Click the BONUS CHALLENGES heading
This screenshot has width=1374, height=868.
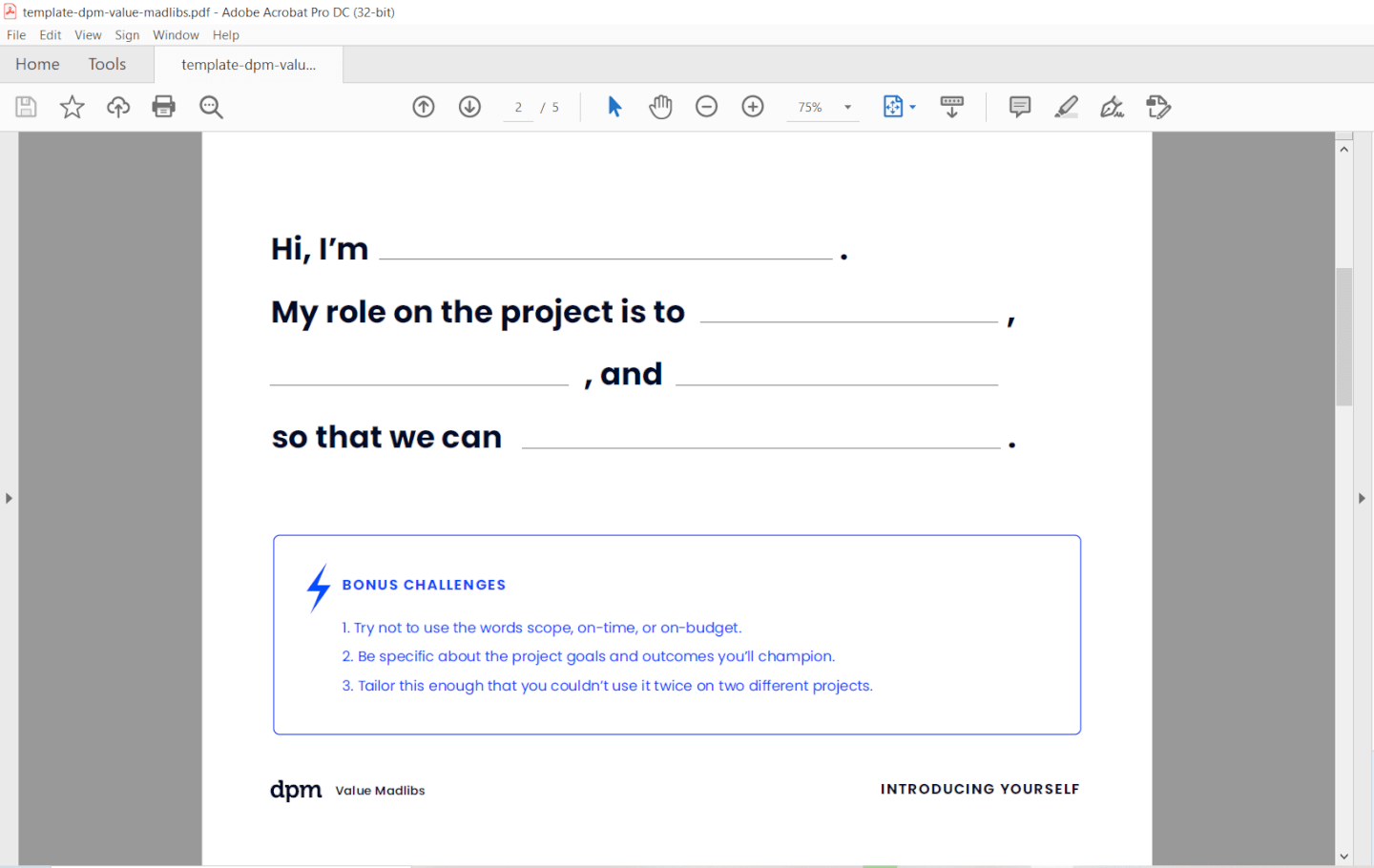tap(424, 585)
